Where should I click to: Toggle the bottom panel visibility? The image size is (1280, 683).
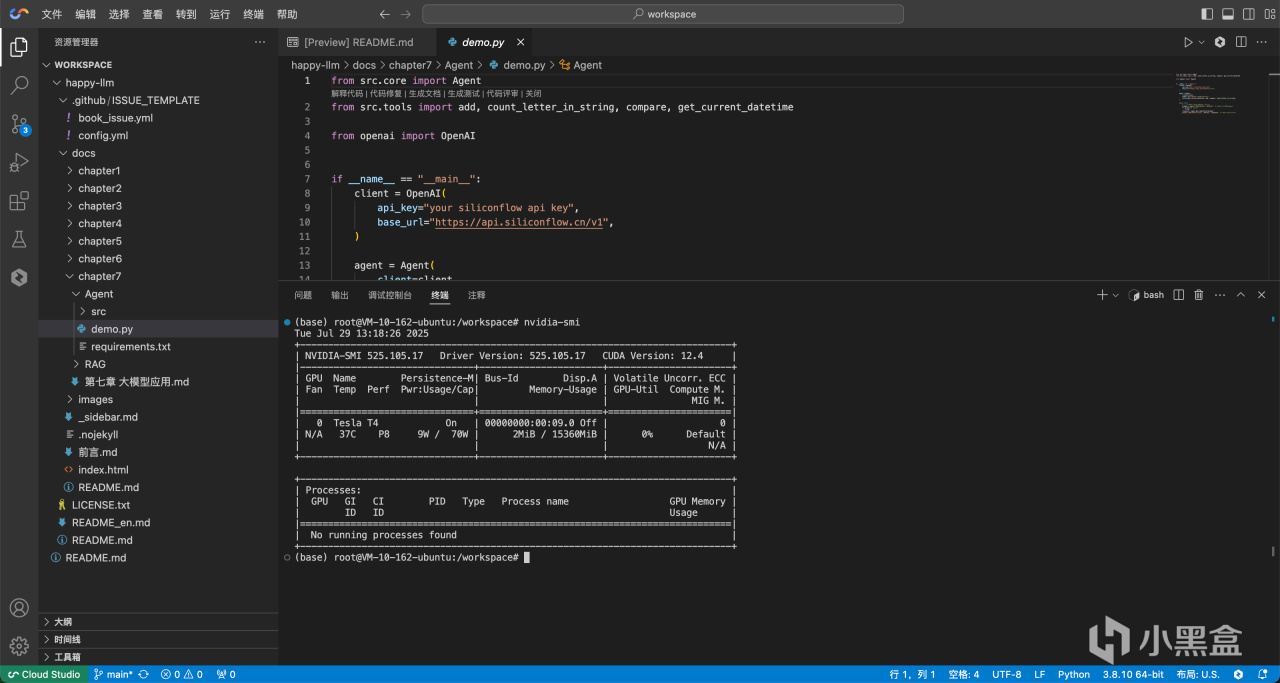tap(1228, 14)
